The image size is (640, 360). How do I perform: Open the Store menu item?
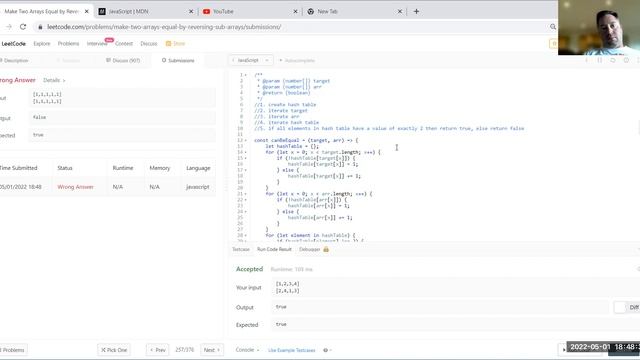click(x=176, y=44)
